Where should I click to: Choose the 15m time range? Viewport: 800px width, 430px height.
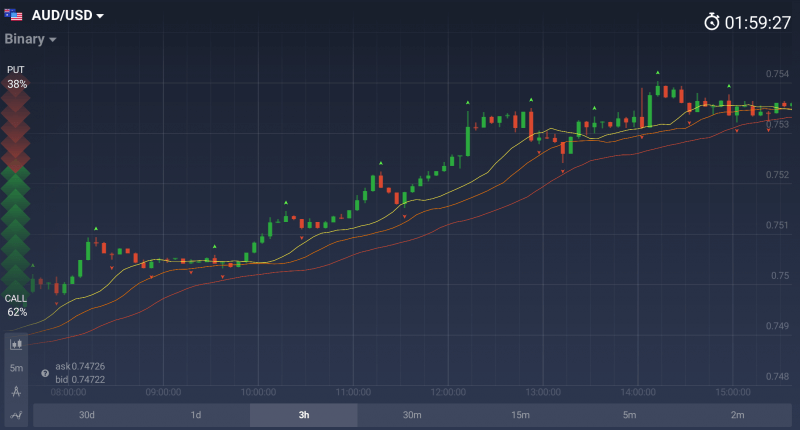(x=520, y=415)
